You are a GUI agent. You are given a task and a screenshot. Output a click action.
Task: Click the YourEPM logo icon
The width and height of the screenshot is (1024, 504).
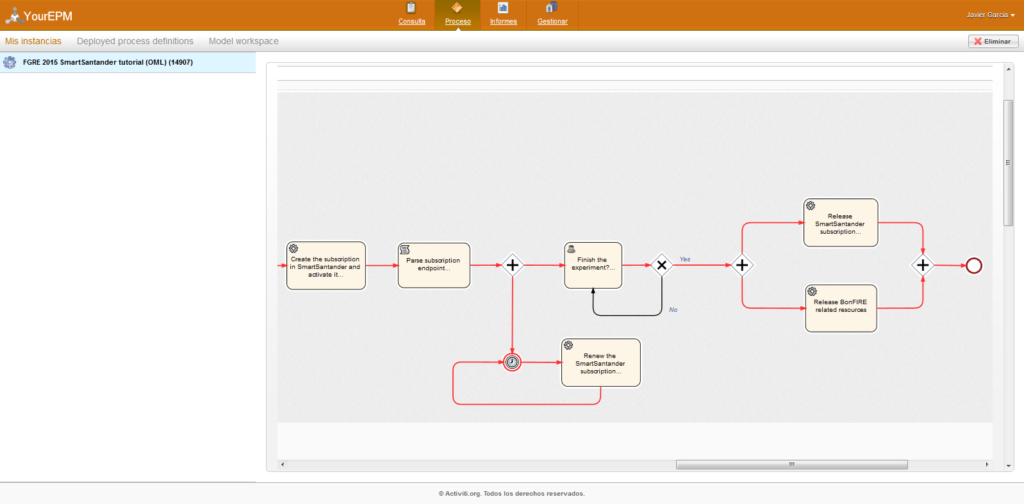[x=12, y=15]
